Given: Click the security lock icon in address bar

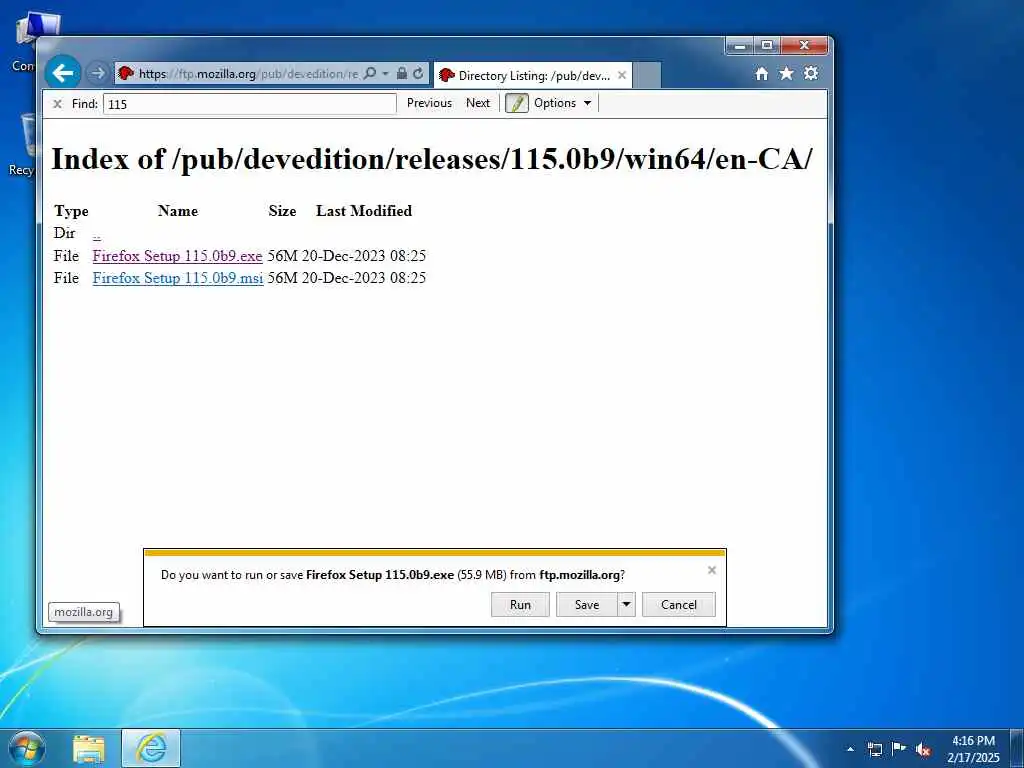Looking at the screenshot, I should click(x=402, y=73).
